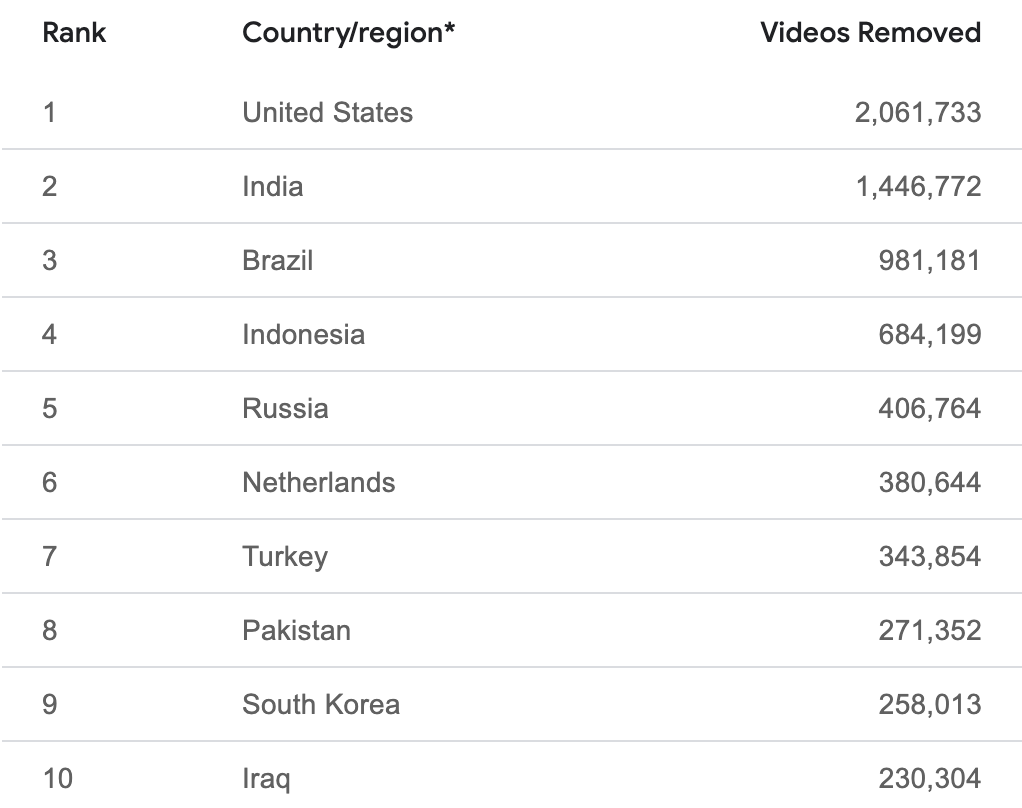Viewport: 1022px width, 808px height.
Task: Select the 406,764 figure for Russia
Action: click(x=929, y=409)
